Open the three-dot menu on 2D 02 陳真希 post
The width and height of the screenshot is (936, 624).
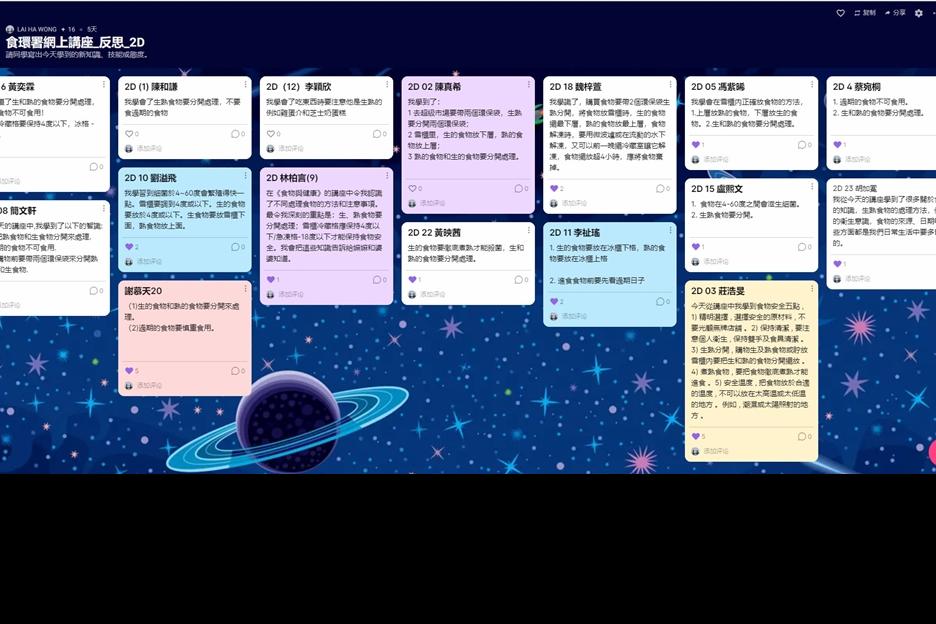click(529, 86)
